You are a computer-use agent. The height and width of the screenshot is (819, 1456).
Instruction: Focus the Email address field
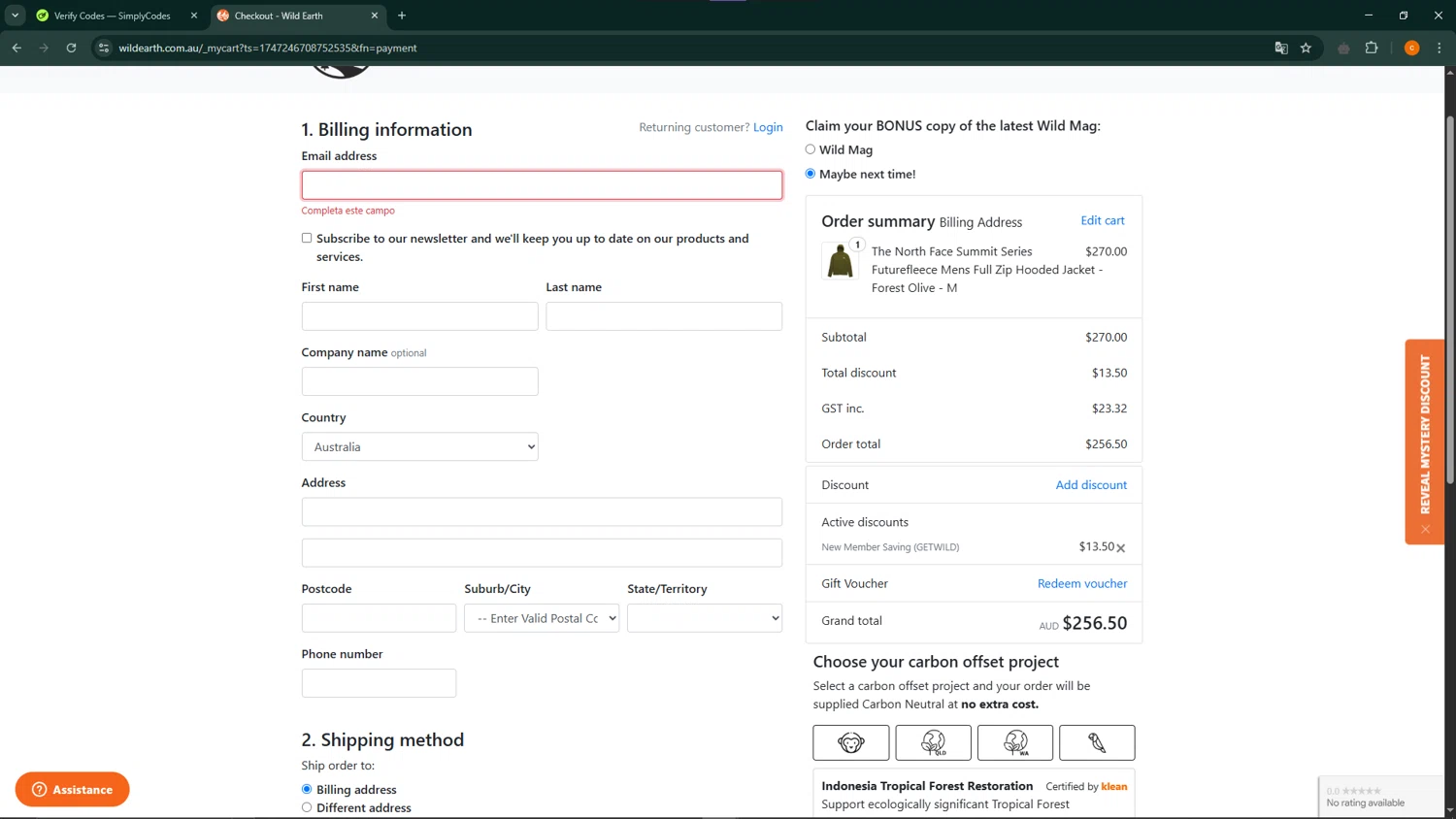[x=542, y=184]
